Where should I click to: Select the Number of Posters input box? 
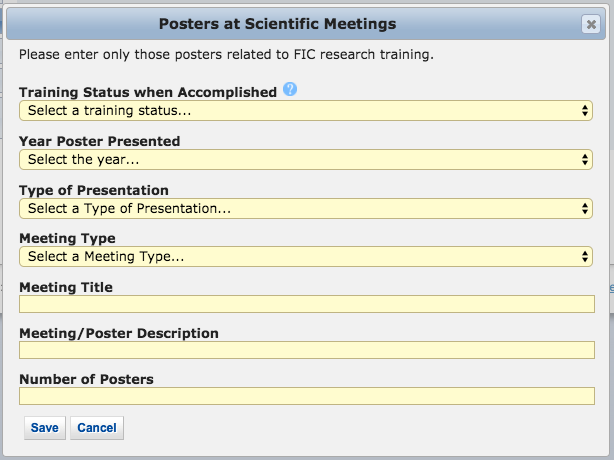[x=306, y=396]
